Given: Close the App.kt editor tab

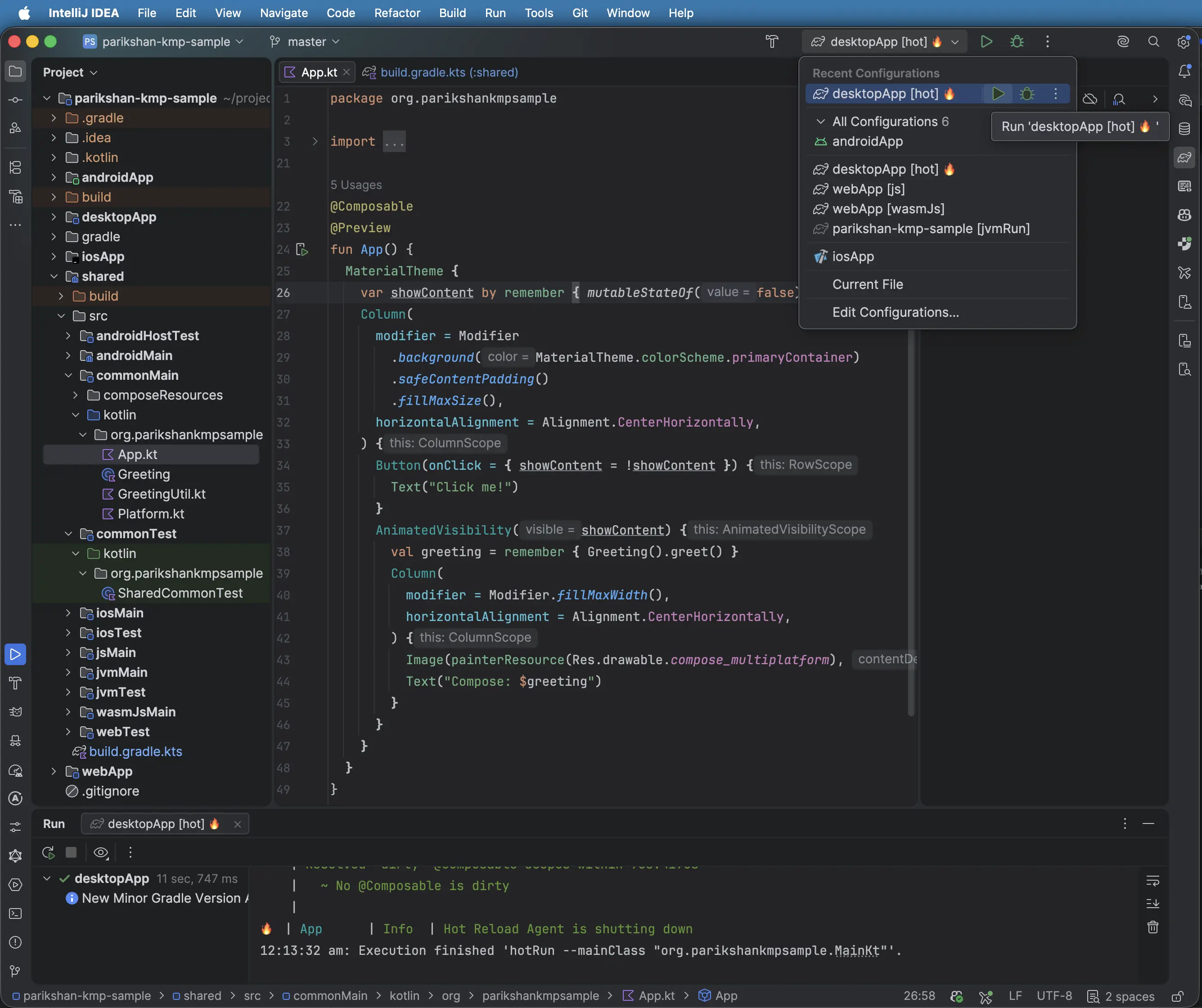Looking at the screenshot, I should [347, 72].
